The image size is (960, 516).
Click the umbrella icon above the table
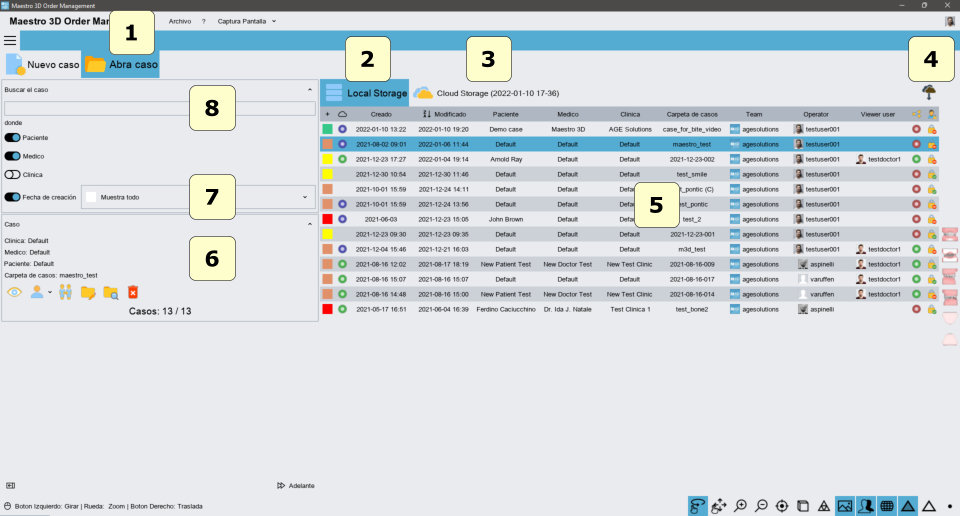click(929, 92)
